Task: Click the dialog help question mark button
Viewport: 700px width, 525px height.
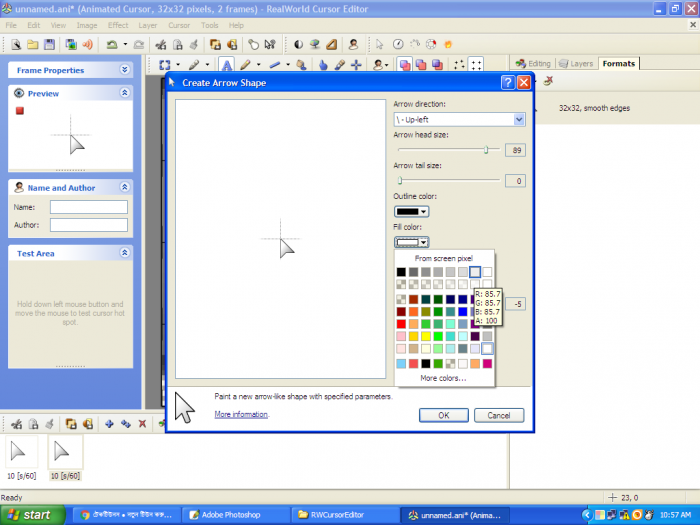Action: point(508,83)
